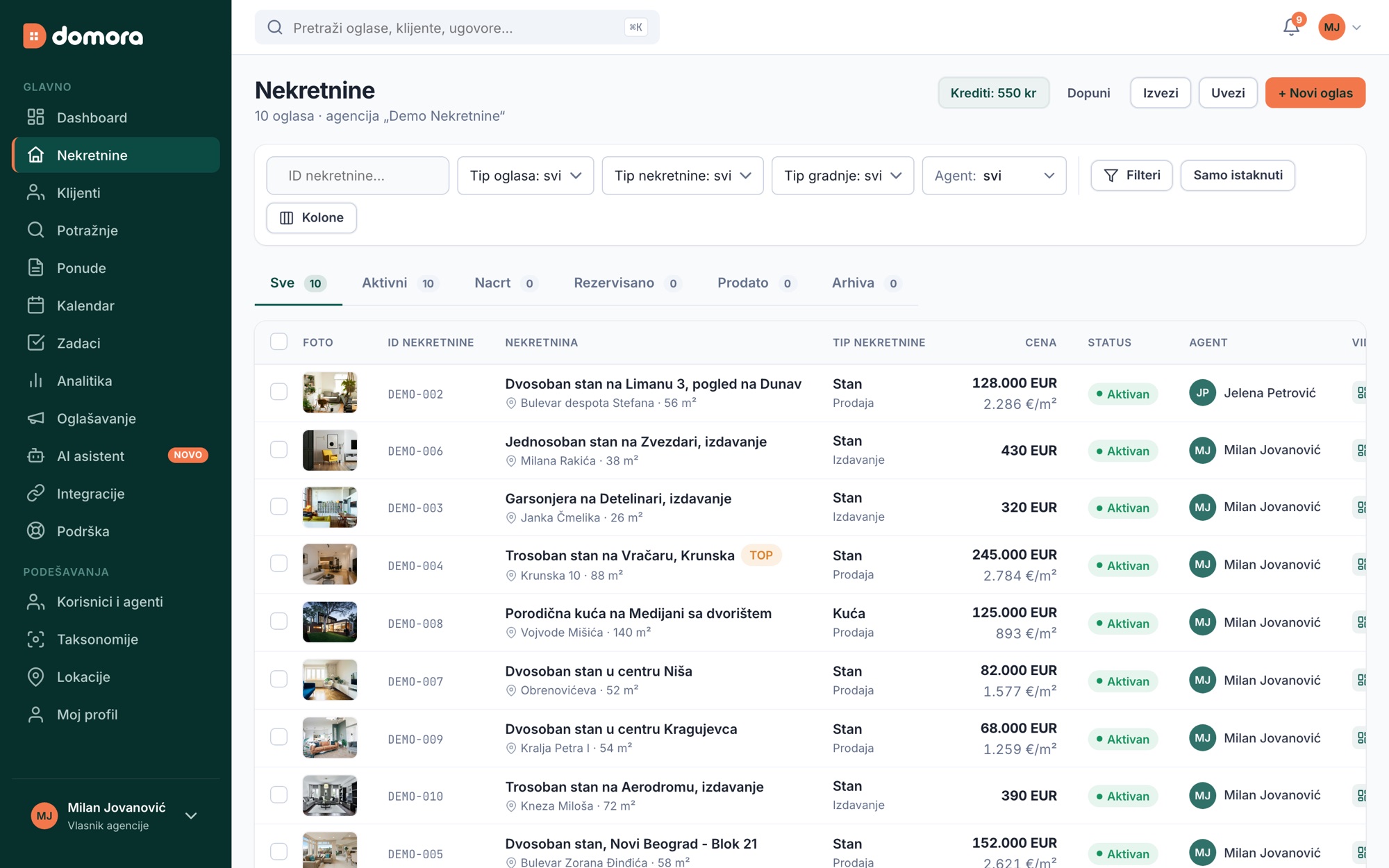Click the domora logo
The image size is (1389, 868).
[83, 36]
